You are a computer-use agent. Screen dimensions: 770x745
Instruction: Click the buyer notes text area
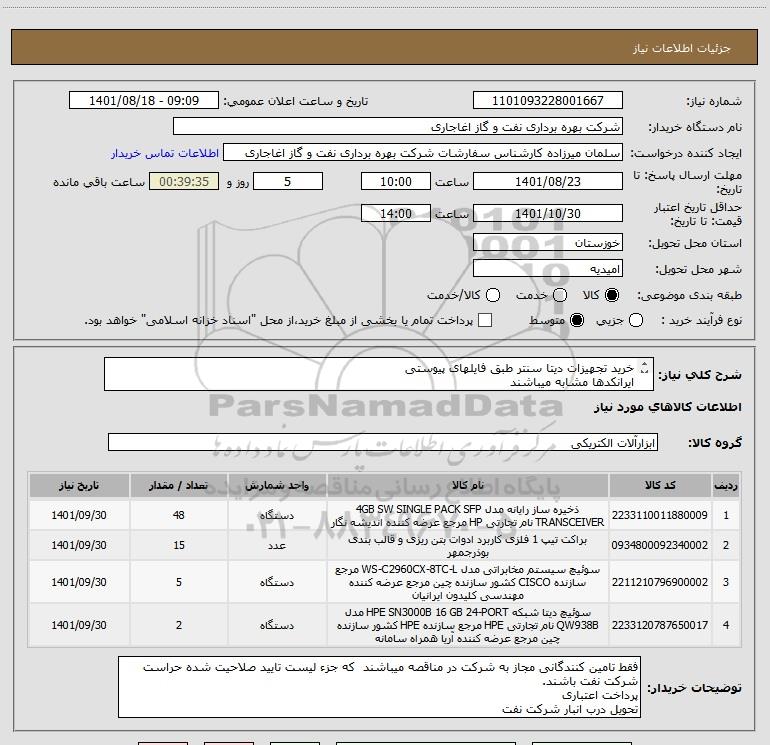(379, 687)
